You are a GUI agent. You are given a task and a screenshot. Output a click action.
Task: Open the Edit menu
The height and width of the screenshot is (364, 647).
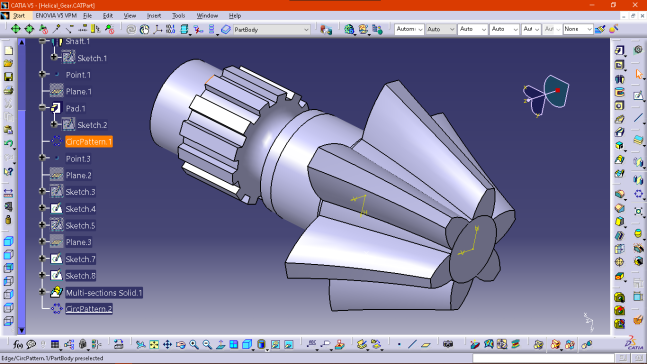(108, 16)
